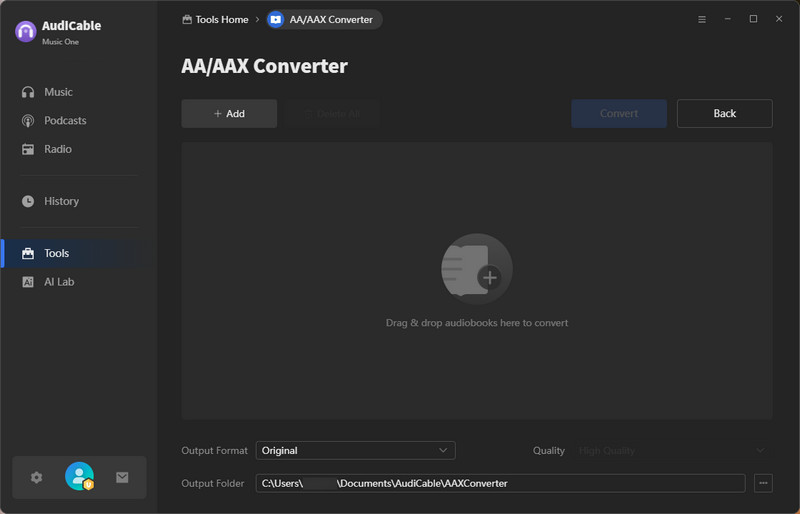Viewport: 800px width, 514px height.
Task: Click the Convert button
Action: point(619,113)
